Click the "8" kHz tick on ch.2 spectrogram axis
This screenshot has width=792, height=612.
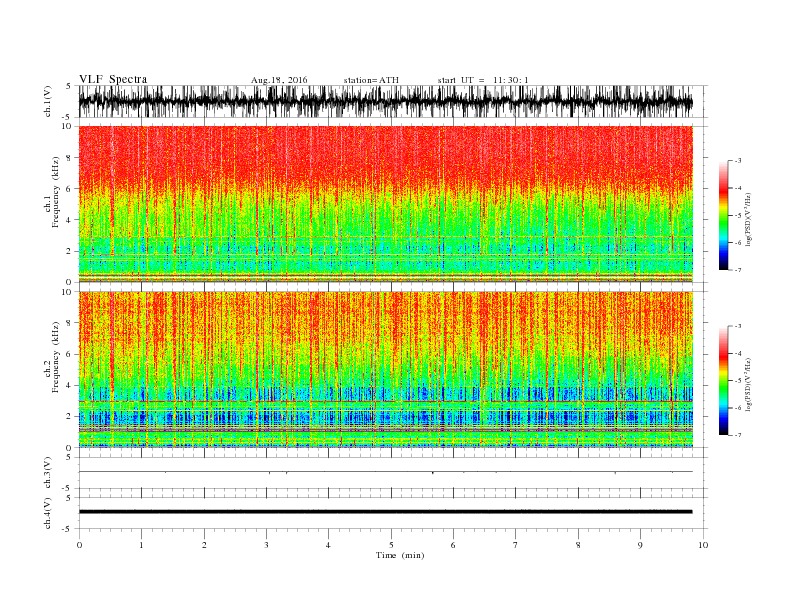[69, 323]
